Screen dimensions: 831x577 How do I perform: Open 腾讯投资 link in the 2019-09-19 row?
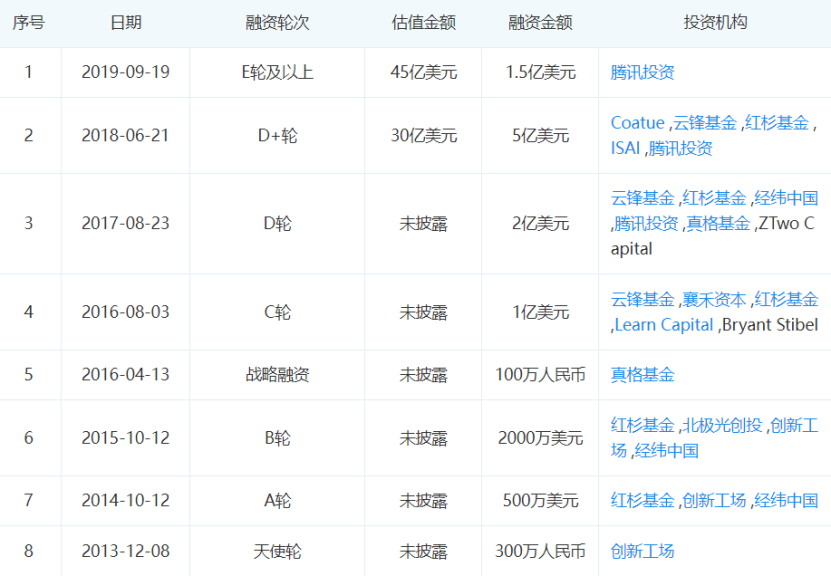pyautogui.click(x=642, y=72)
